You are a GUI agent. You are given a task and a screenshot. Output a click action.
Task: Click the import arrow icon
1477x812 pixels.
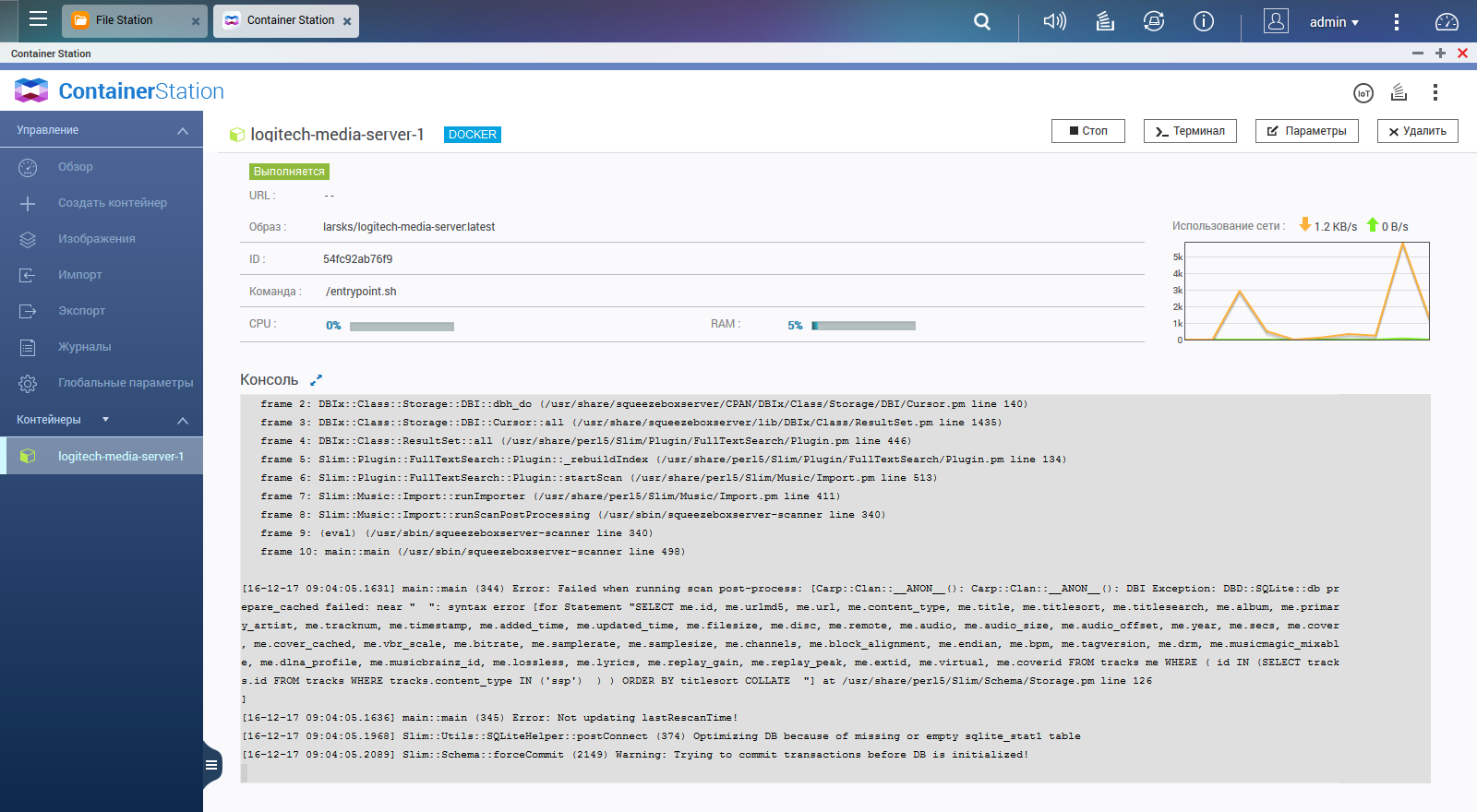click(28, 275)
